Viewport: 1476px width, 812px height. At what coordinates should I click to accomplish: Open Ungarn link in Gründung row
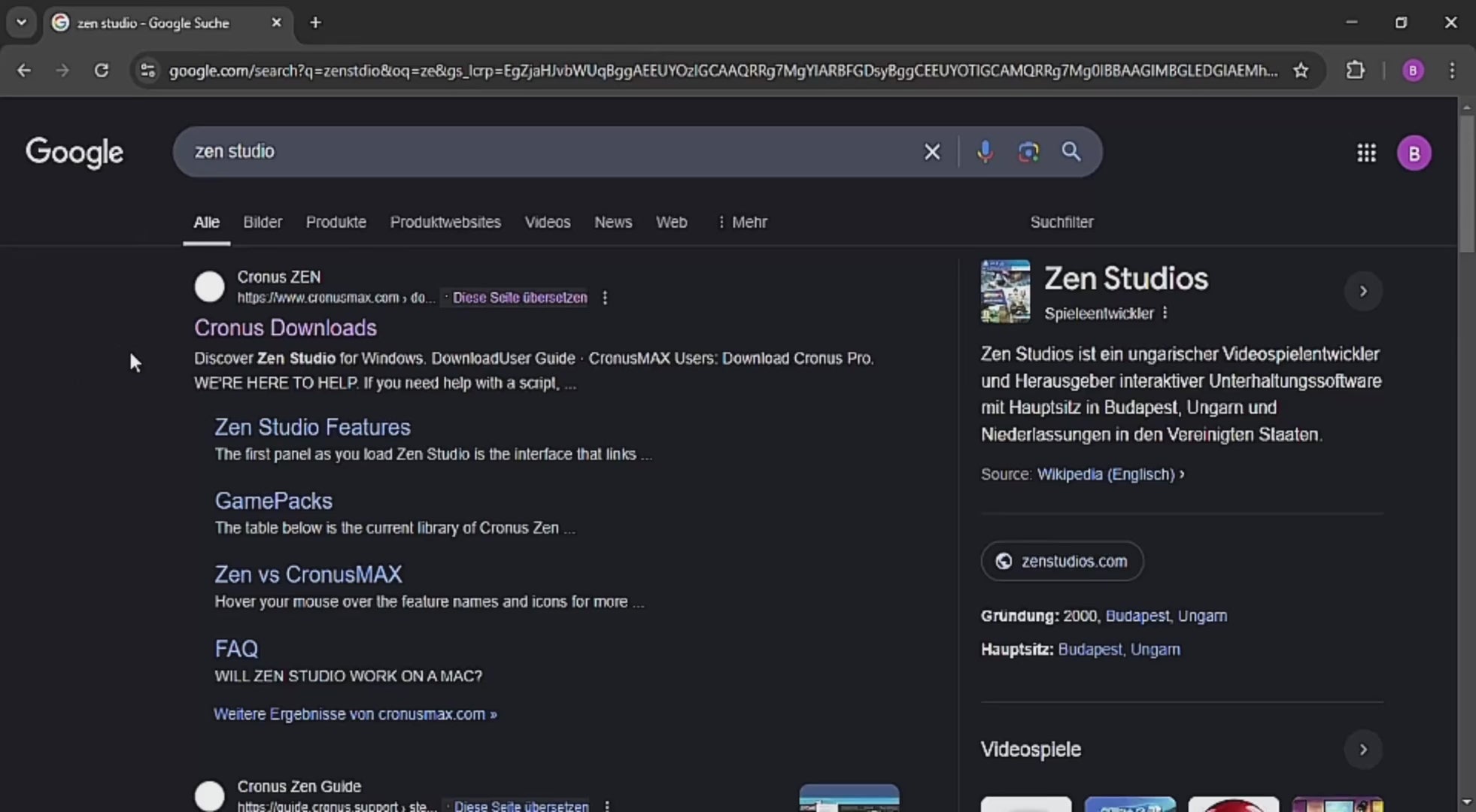pyautogui.click(x=1202, y=616)
